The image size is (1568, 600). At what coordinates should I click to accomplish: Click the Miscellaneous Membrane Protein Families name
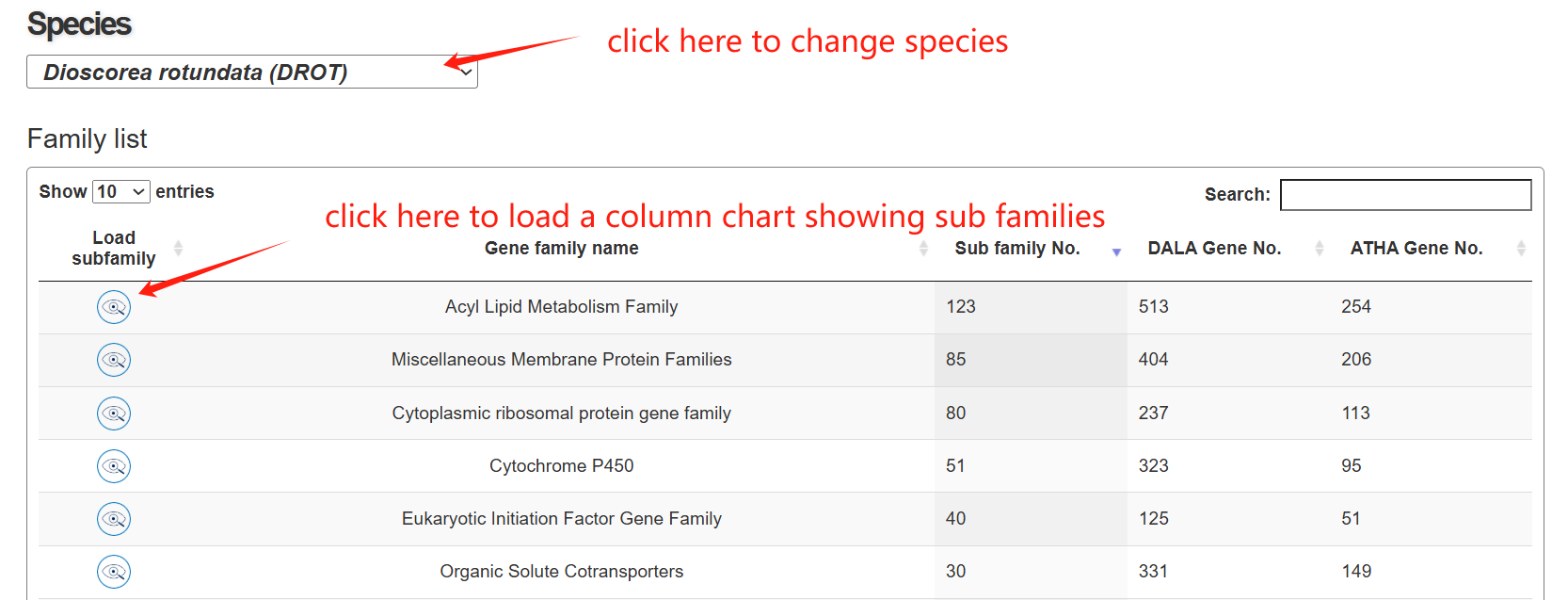(562, 360)
